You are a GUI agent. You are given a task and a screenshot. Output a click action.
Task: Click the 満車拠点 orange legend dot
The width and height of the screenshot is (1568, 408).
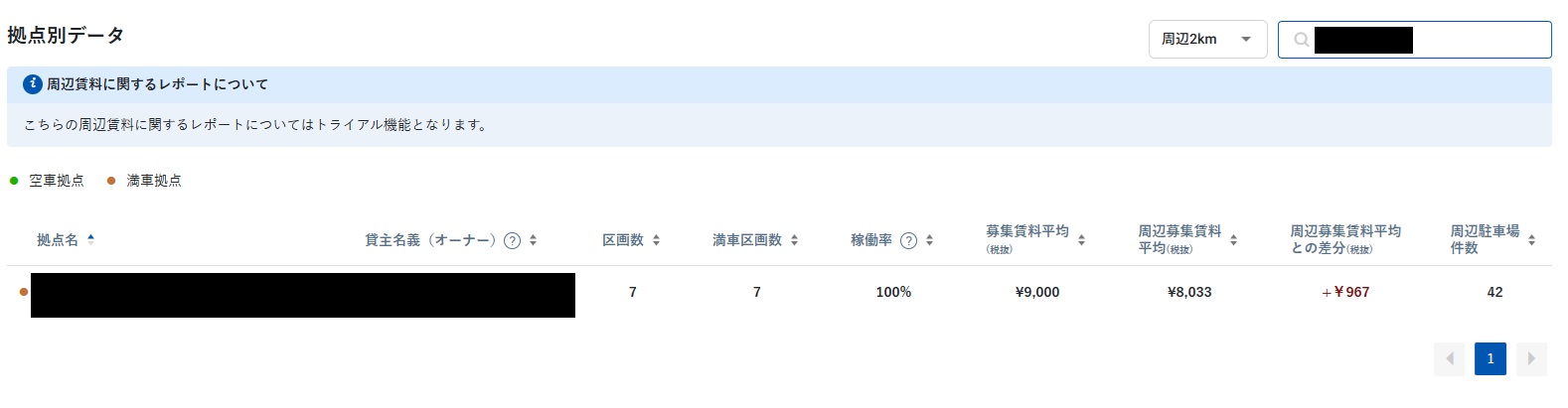[111, 181]
